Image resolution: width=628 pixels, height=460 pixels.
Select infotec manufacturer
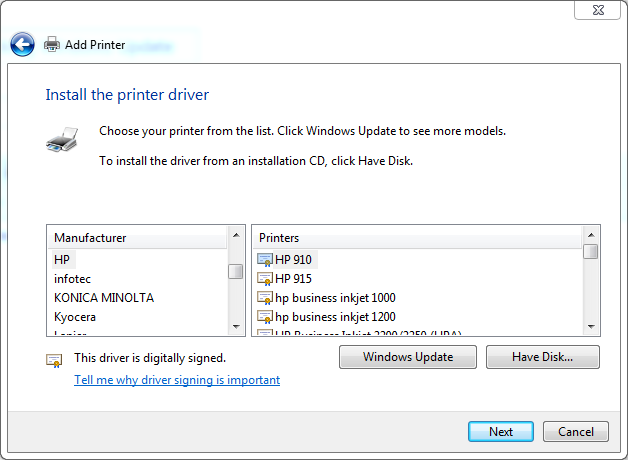72,279
